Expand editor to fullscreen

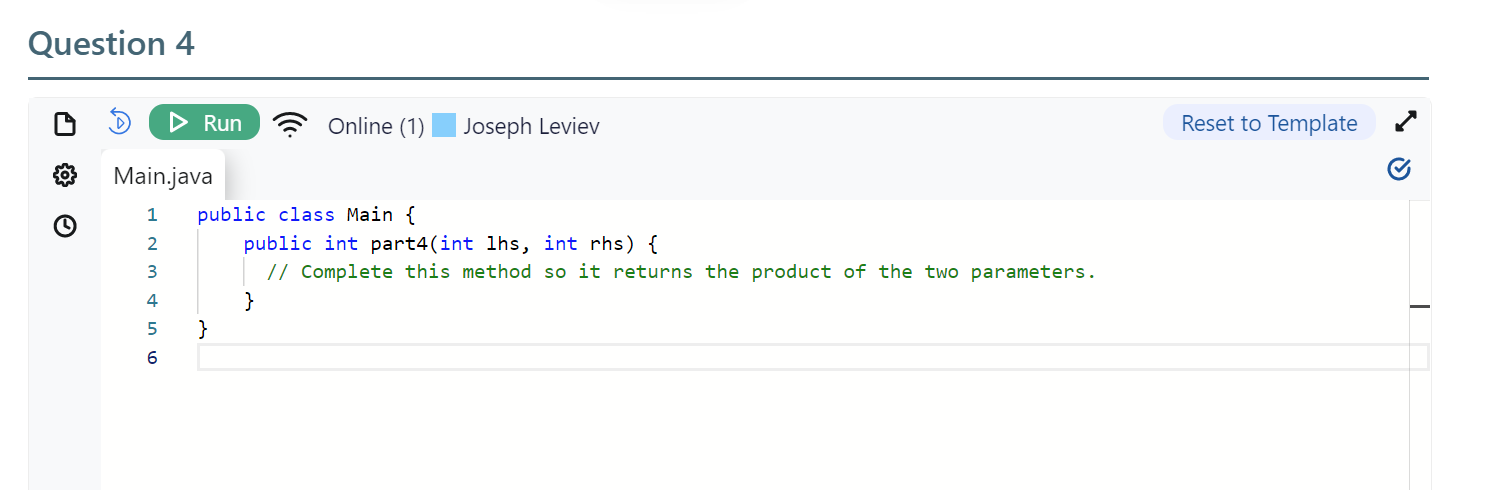point(1405,122)
